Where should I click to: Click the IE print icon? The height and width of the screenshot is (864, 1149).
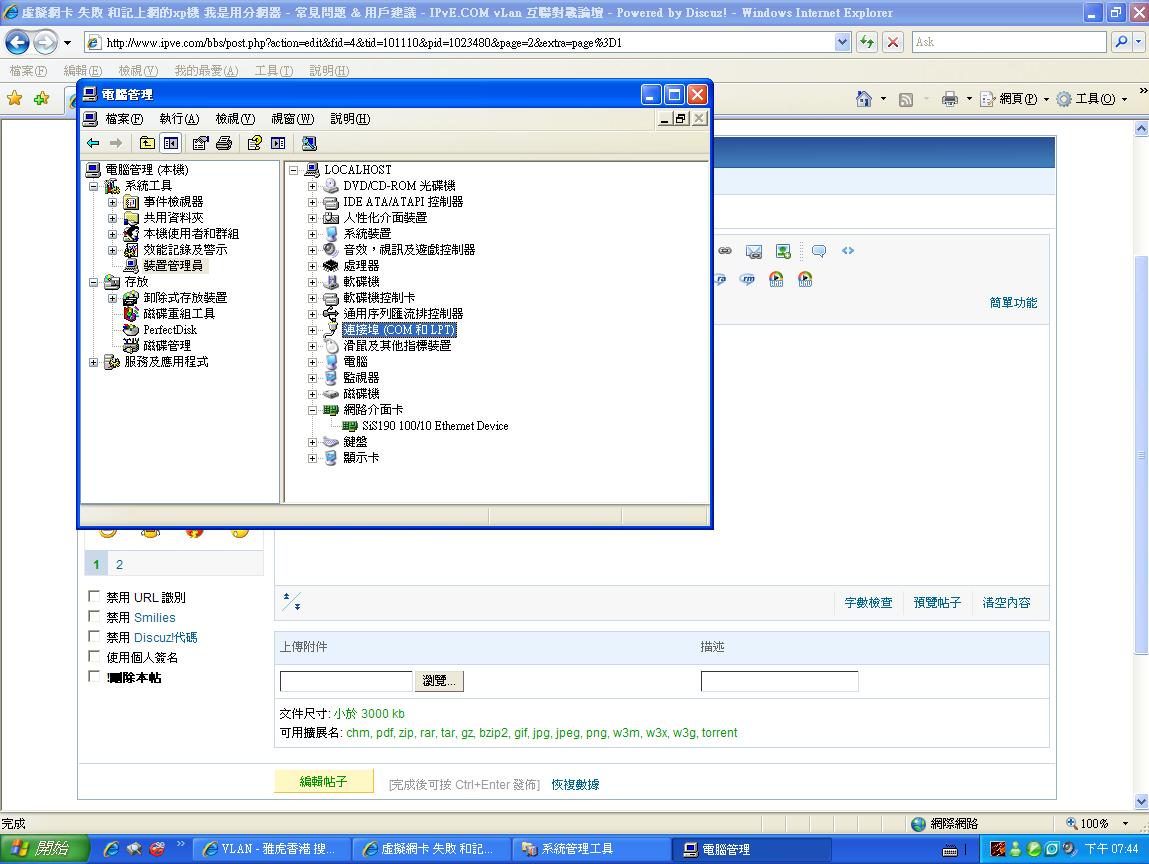950,99
